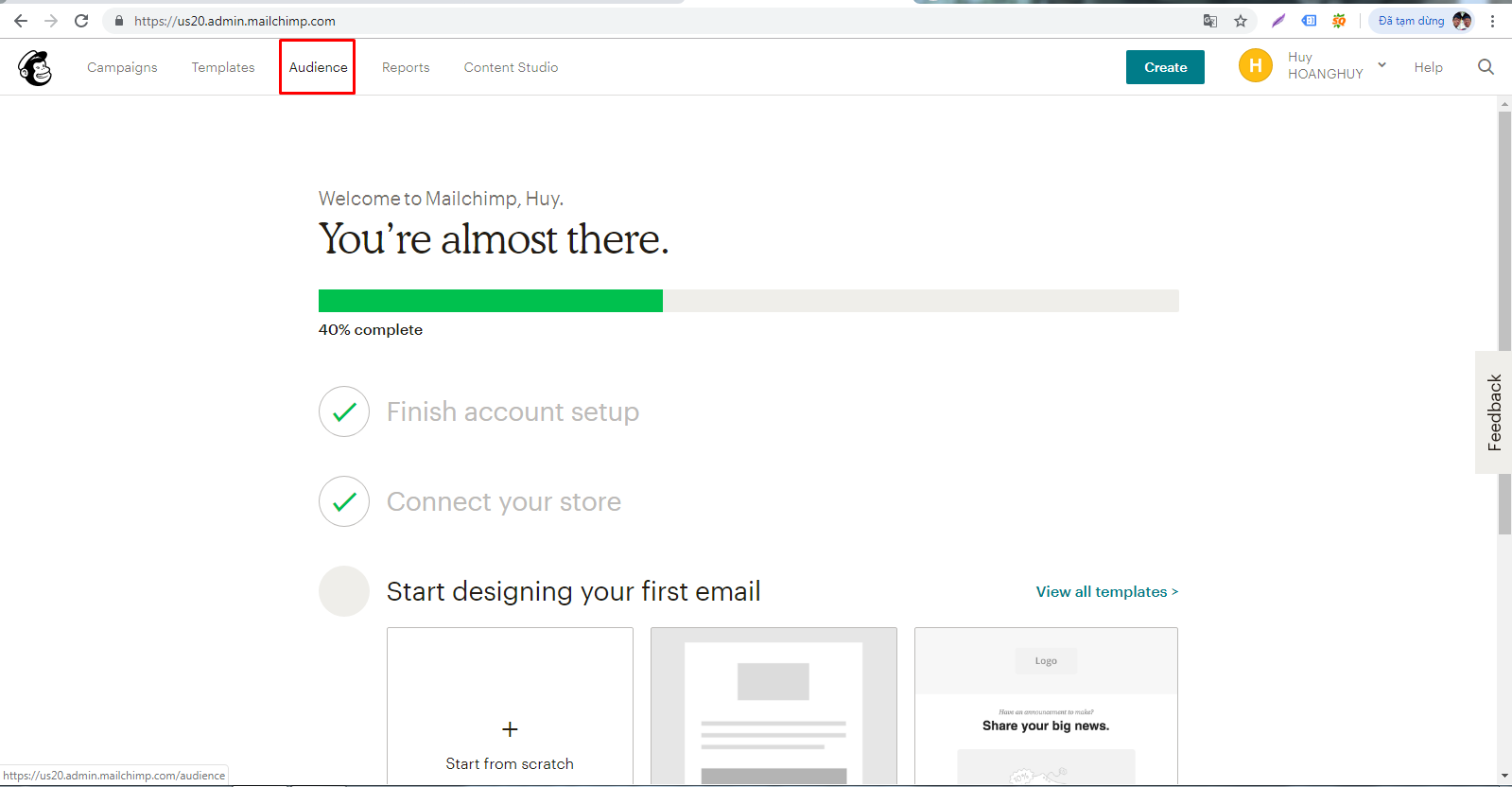Image resolution: width=1512 pixels, height=787 pixels.
Task: Click the browser forward arrow
Action: (x=51, y=21)
